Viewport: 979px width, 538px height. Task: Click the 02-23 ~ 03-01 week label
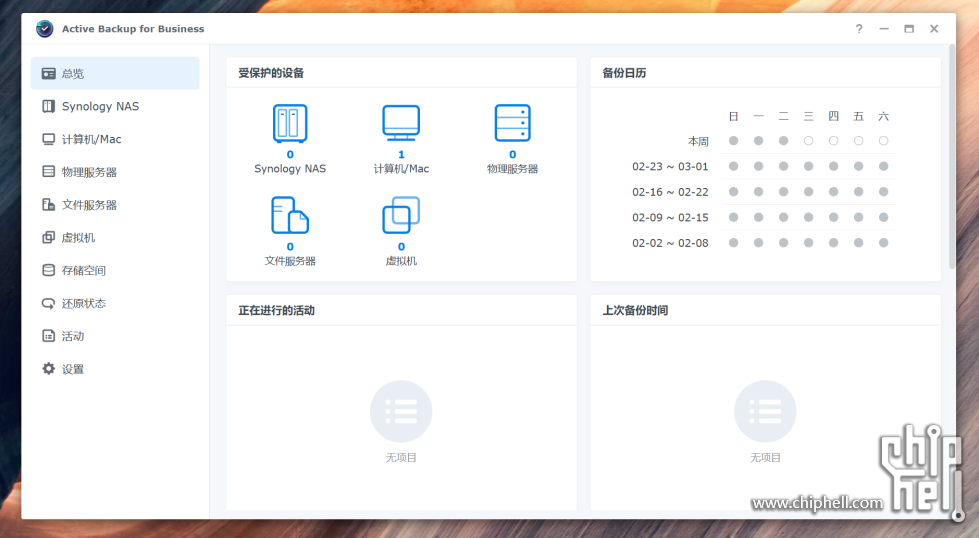point(670,167)
